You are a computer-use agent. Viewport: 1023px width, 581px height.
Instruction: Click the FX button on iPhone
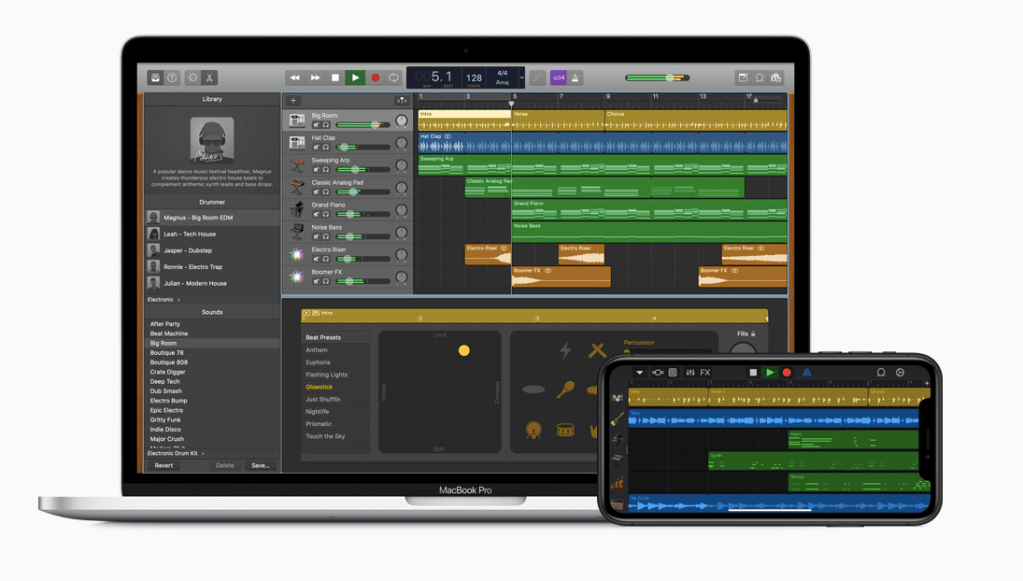tap(705, 373)
